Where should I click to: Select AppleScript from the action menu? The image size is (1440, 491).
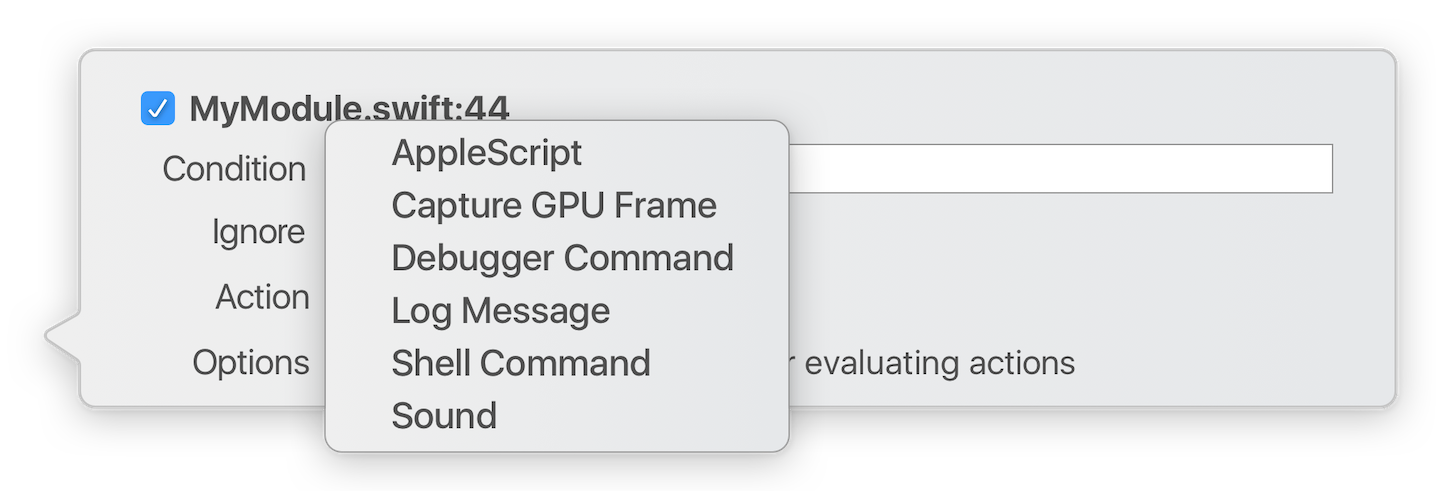[x=486, y=153]
